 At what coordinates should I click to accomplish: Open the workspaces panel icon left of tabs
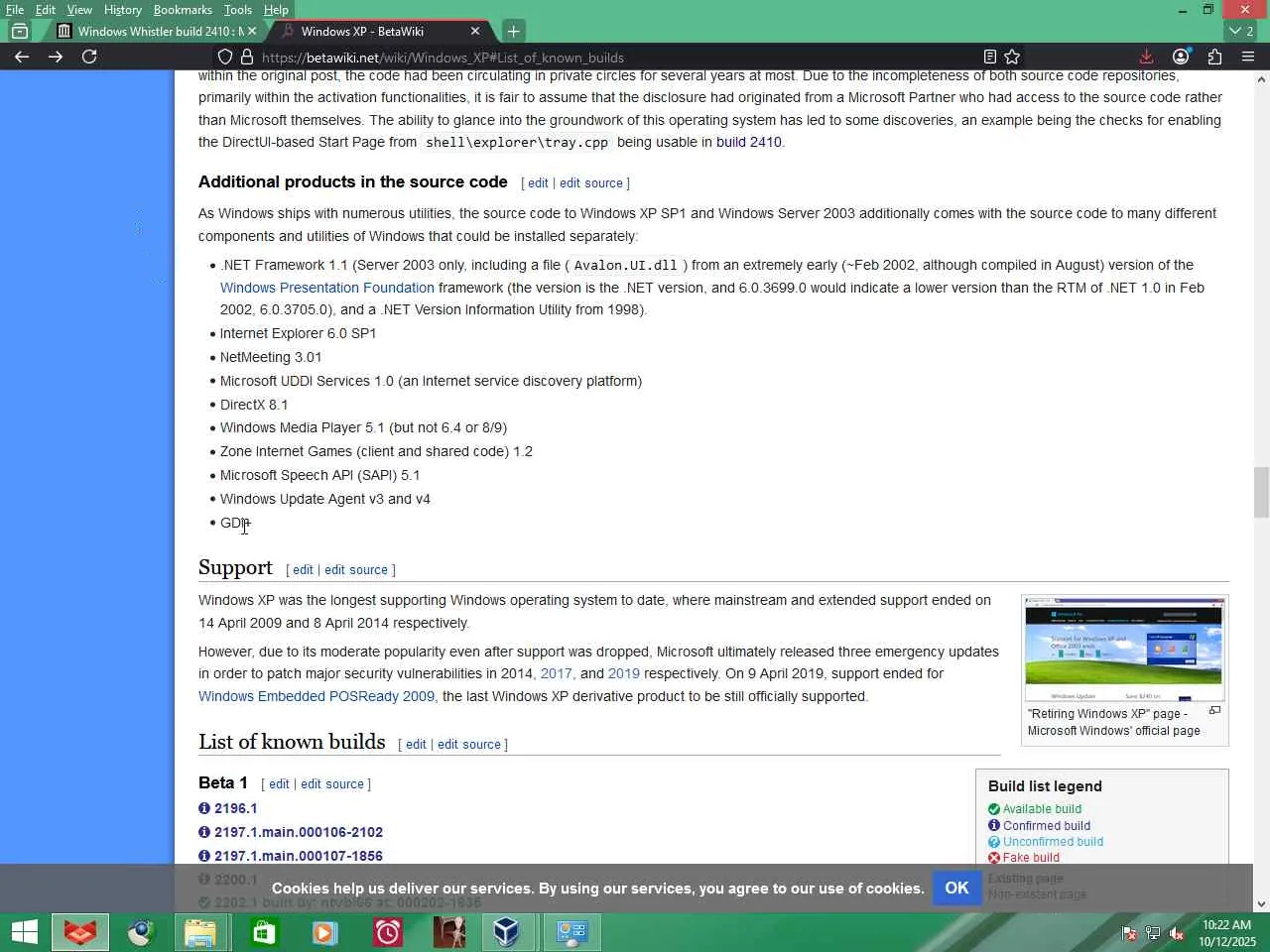(20, 31)
